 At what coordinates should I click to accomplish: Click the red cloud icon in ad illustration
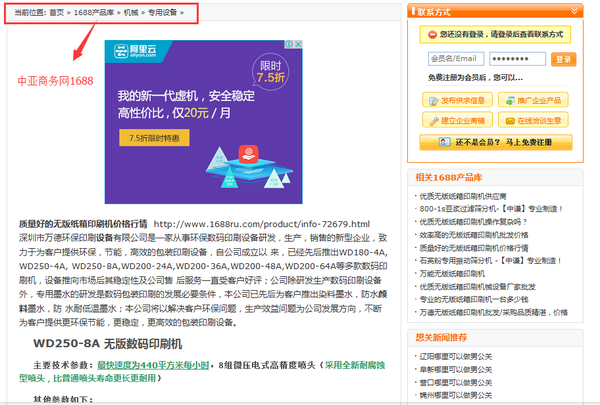coord(248,154)
